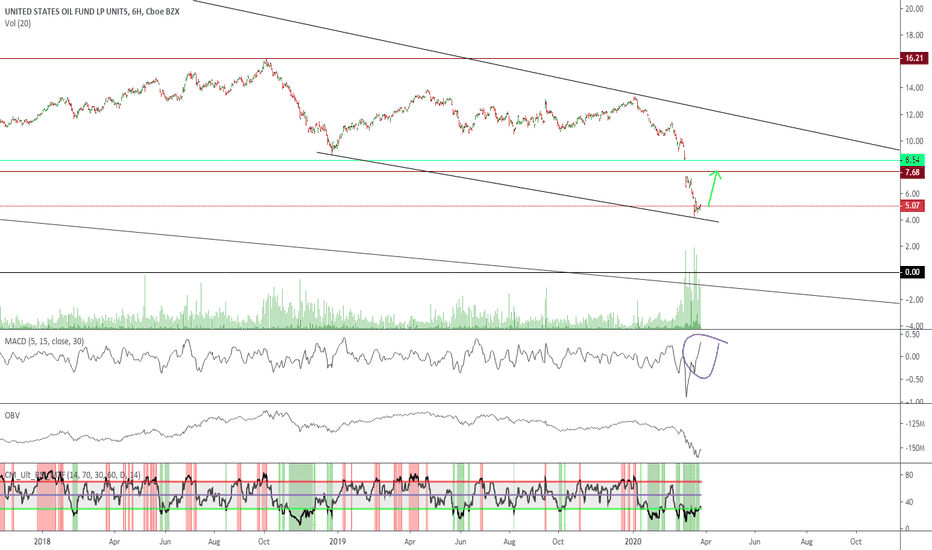This screenshot has height=550, width=932.
Task: Click the CM_Ult RSI indicator legend
Action: (73, 474)
